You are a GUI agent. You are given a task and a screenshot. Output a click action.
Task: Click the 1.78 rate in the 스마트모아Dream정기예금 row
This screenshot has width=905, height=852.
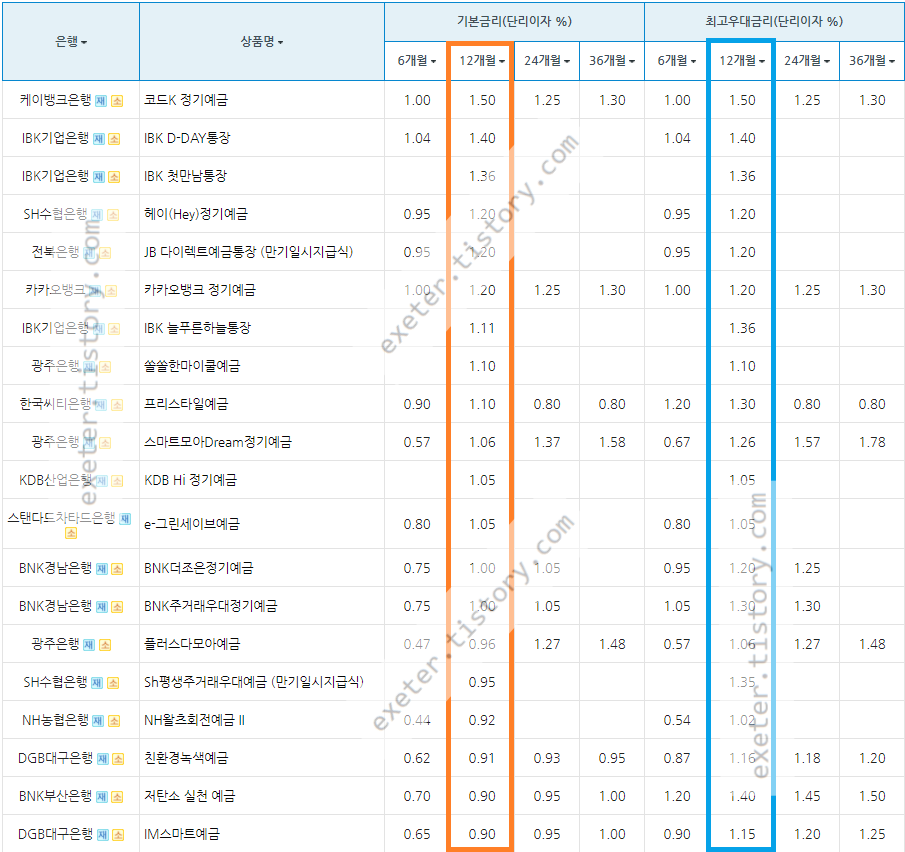(x=872, y=442)
